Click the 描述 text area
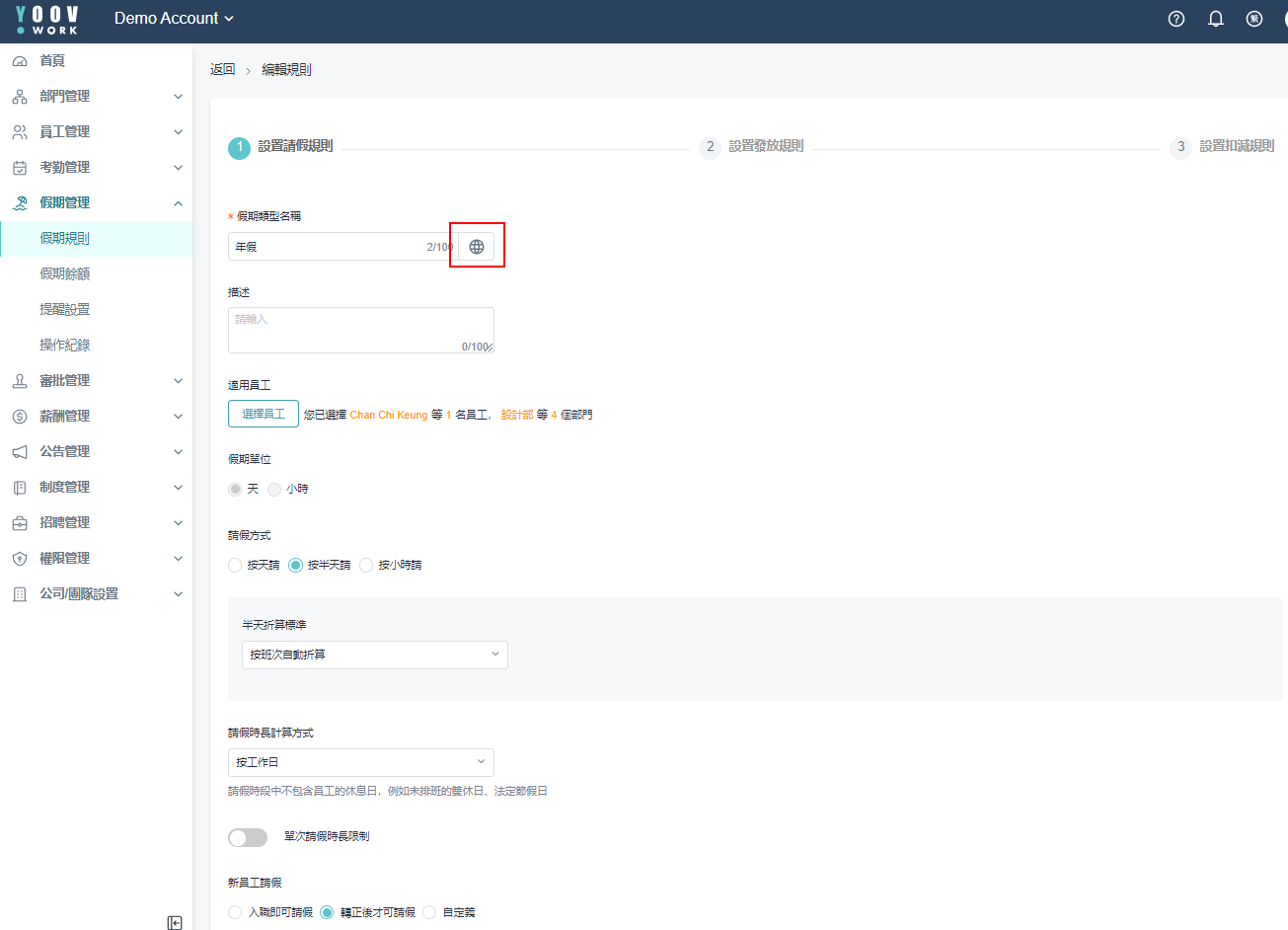The image size is (1288, 930). (360, 330)
